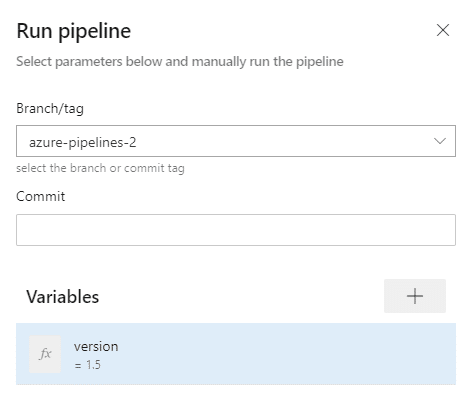The width and height of the screenshot is (472, 401).
Task: Click the 'azure-pipelines-2' text in combo box
Action: 83,143
